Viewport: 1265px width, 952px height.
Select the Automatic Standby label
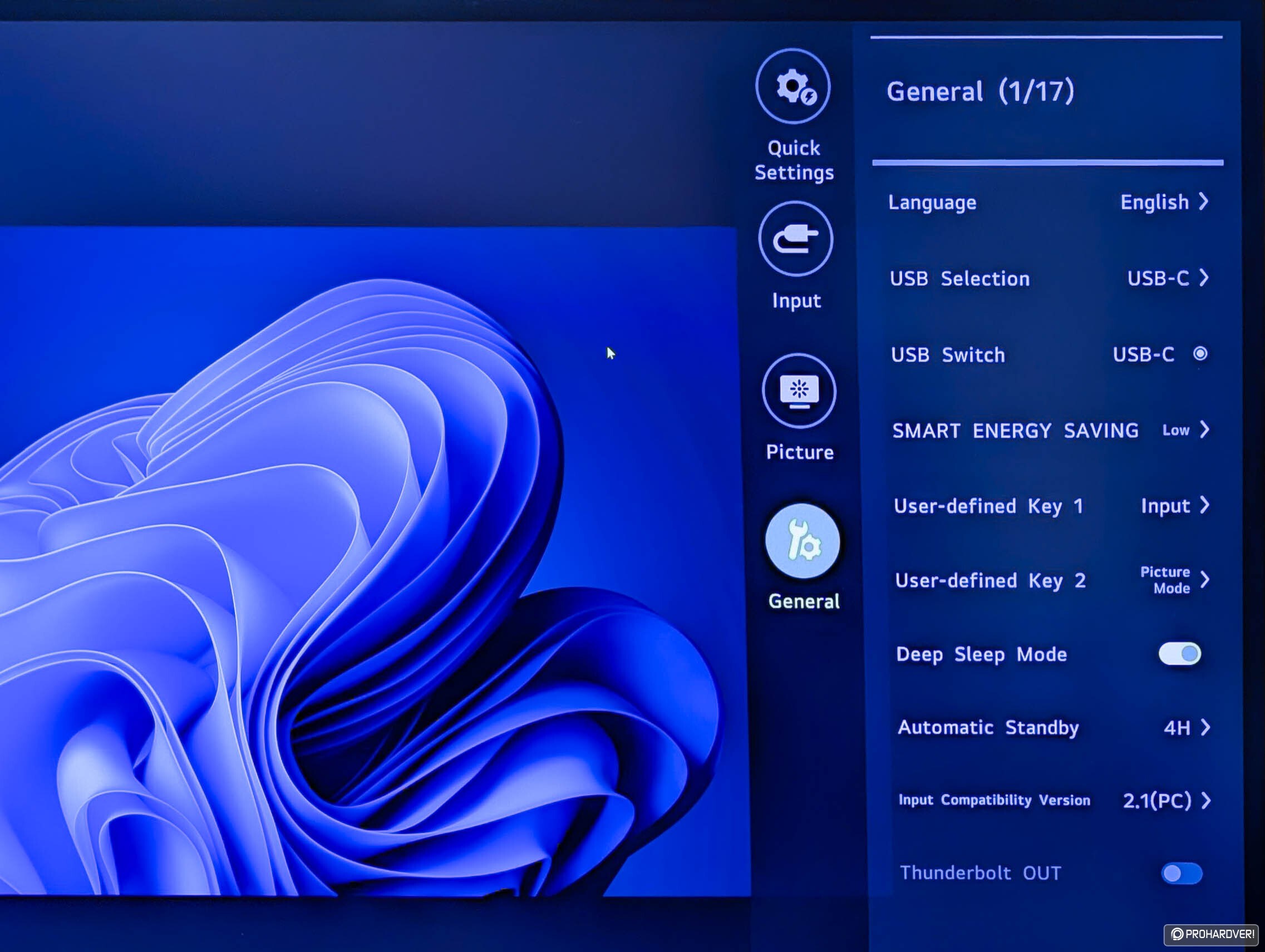[x=988, y=728]
